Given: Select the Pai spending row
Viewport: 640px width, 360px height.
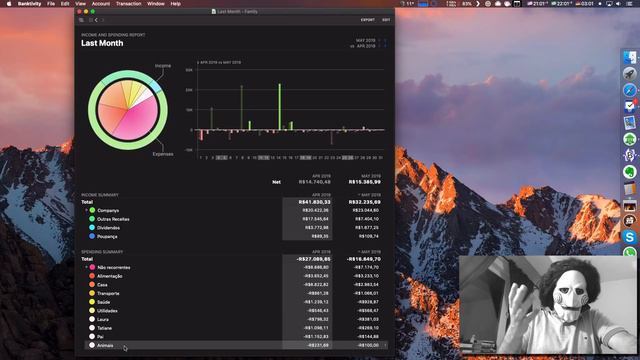Looking at the screenshot, I should (235, 337).
